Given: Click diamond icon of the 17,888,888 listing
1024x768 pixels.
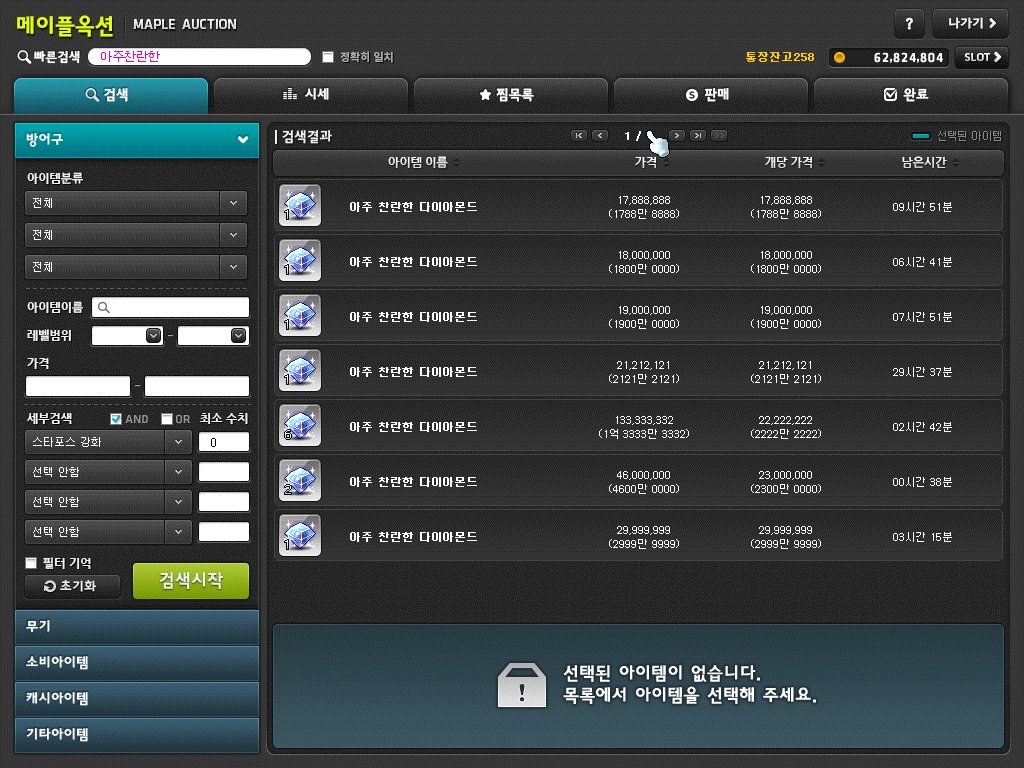Looking at the screenshot, I should tap(300, 206).
